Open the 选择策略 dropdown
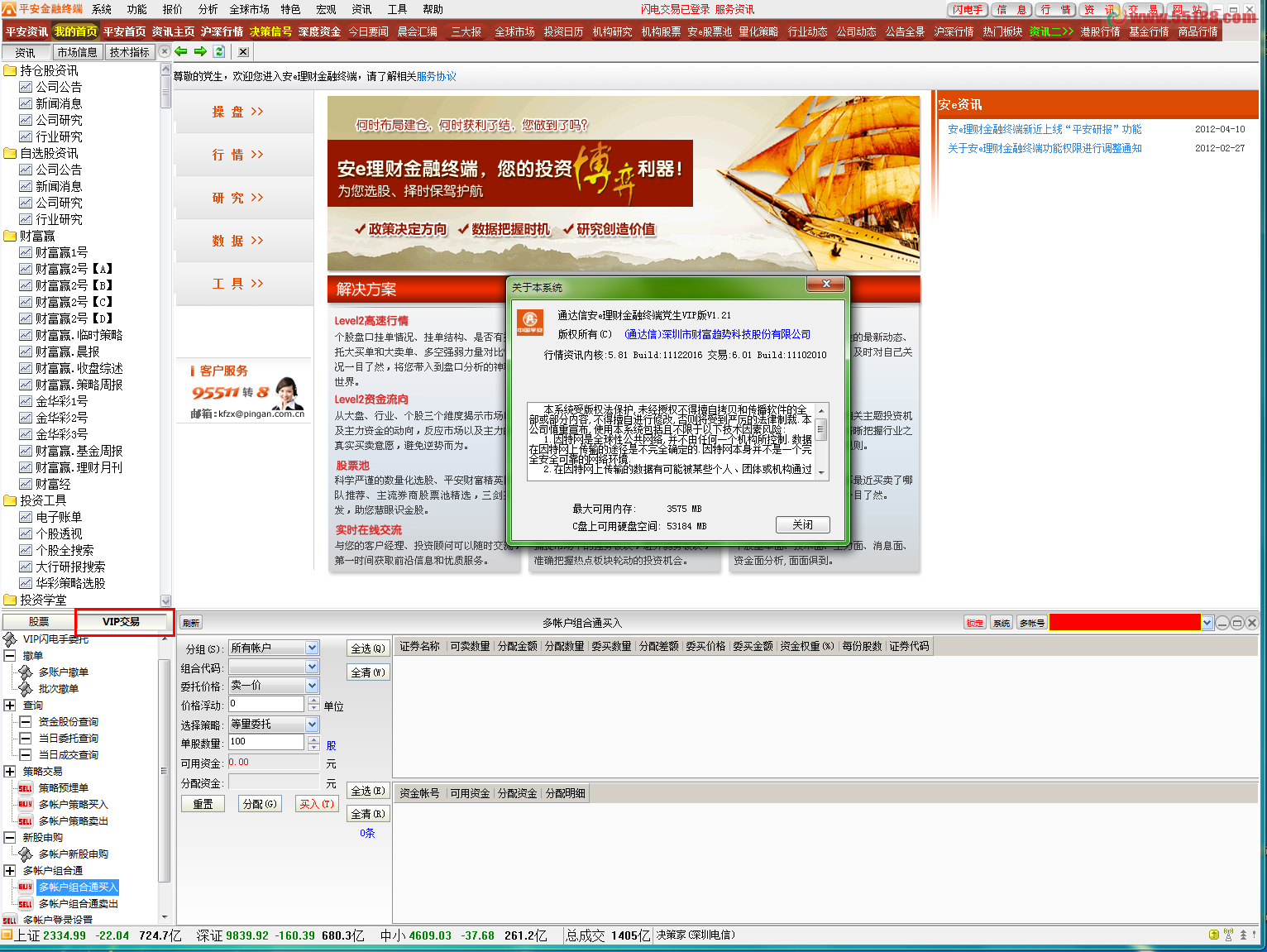Screen dimensions: 1267x952 pos(312,725)
